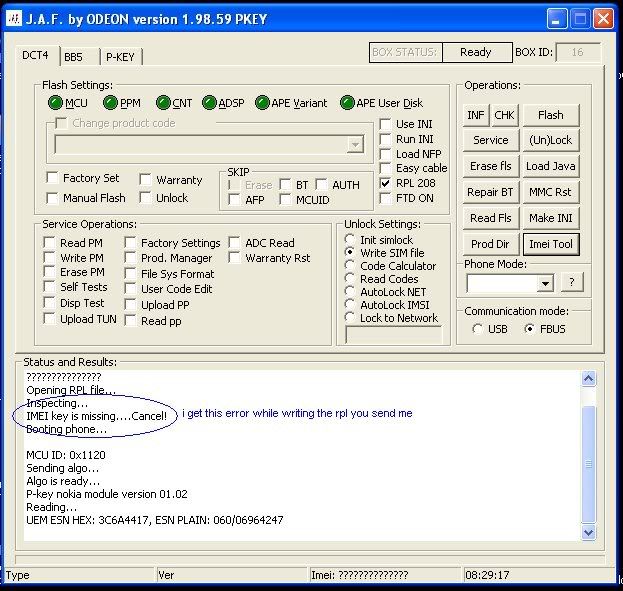623x591 pixels.
Task: Toggle the green MCU flash indicator
Action: [x=55, y=103]
